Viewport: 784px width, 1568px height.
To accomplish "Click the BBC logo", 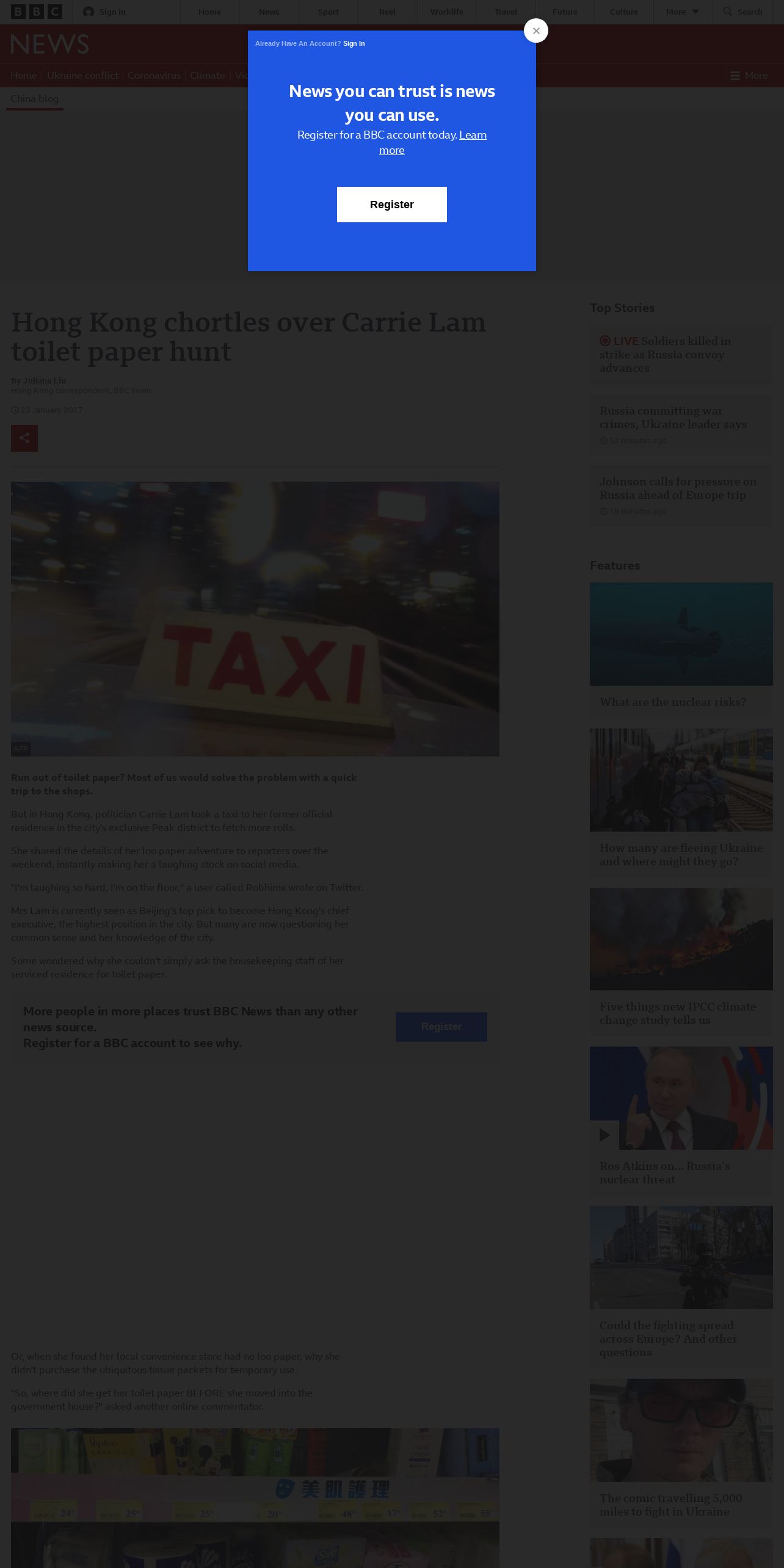I will [x=37, y=12].
